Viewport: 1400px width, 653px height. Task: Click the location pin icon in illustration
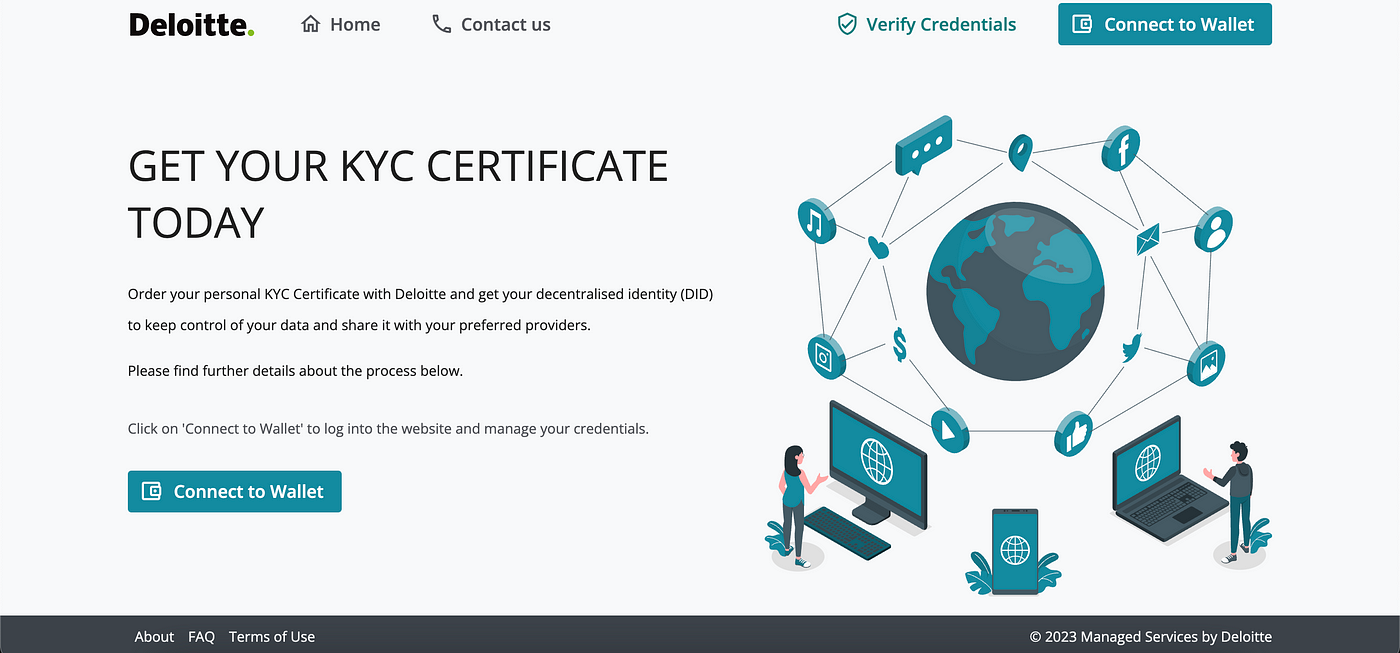1019,151
